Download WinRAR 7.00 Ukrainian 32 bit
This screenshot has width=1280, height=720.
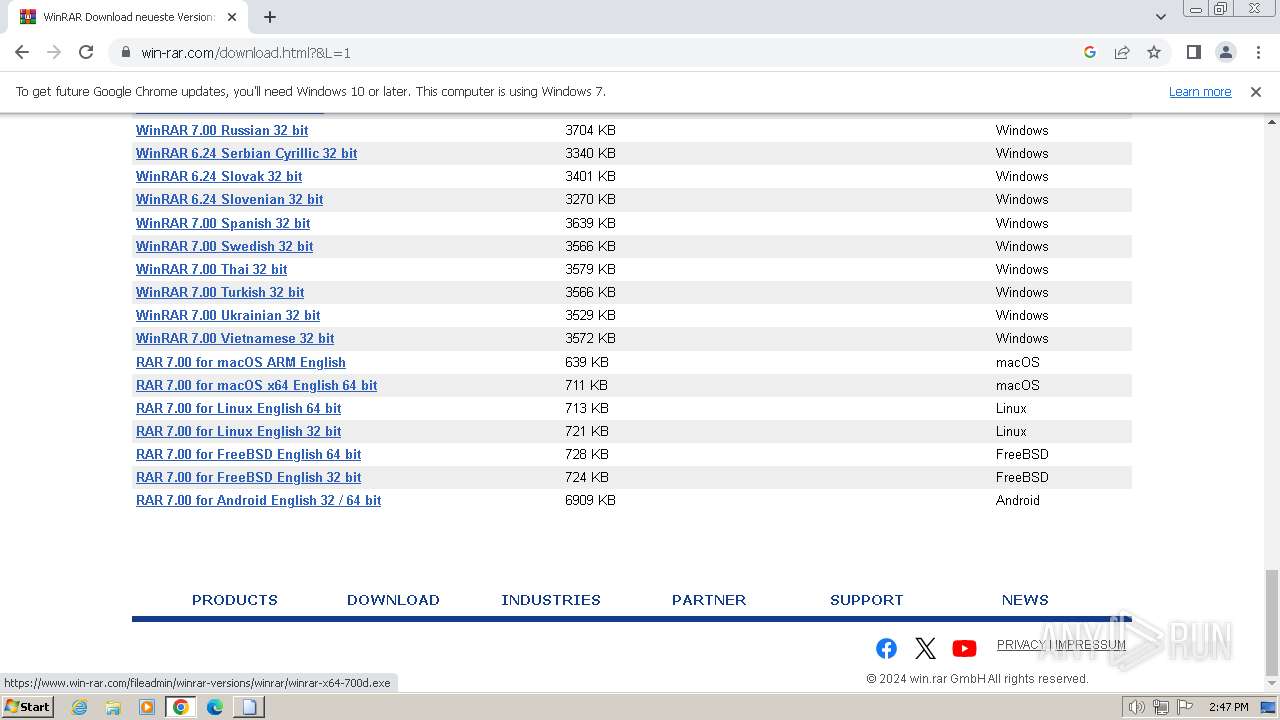(228, 315)
